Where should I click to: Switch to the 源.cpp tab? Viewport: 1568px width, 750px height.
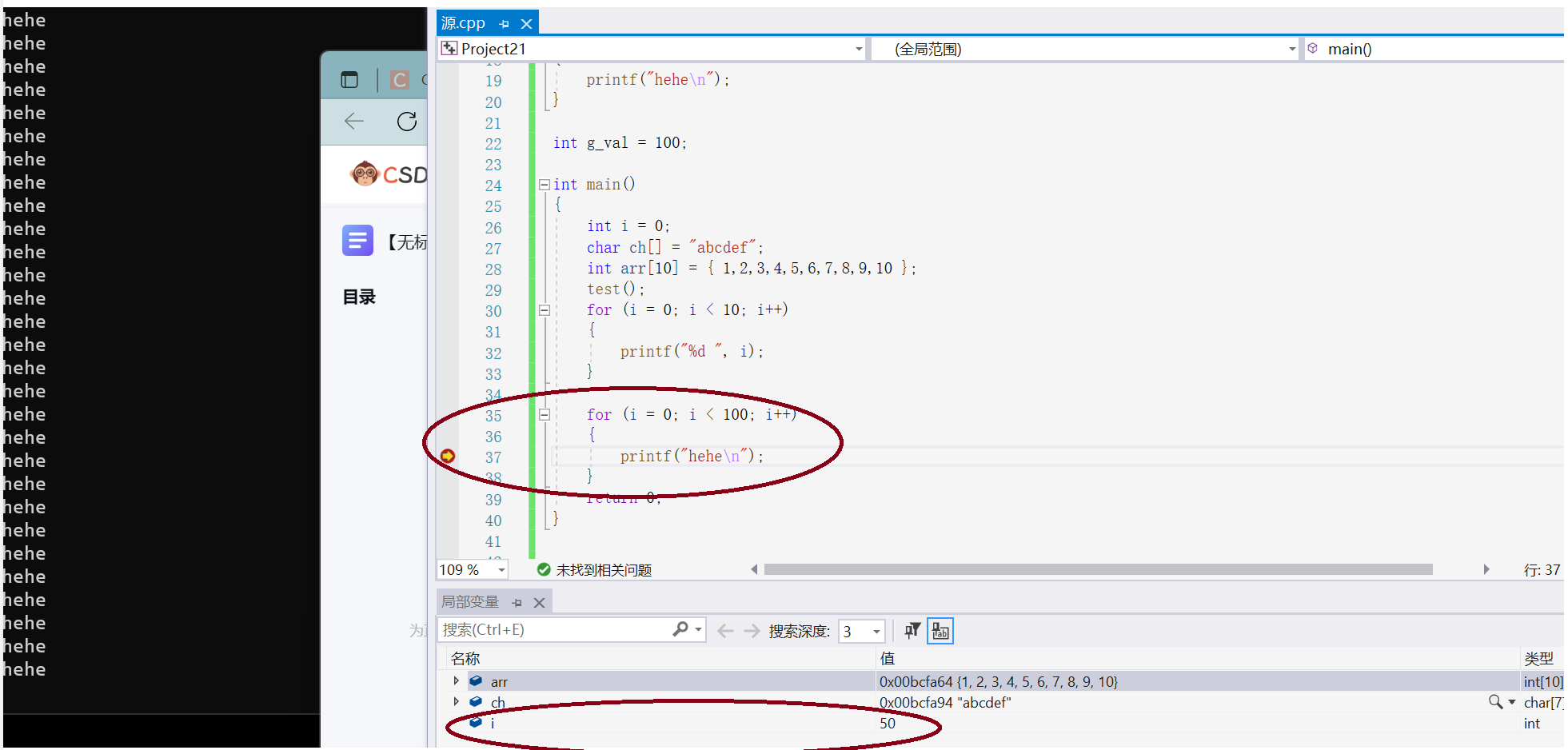coord(463,23)
